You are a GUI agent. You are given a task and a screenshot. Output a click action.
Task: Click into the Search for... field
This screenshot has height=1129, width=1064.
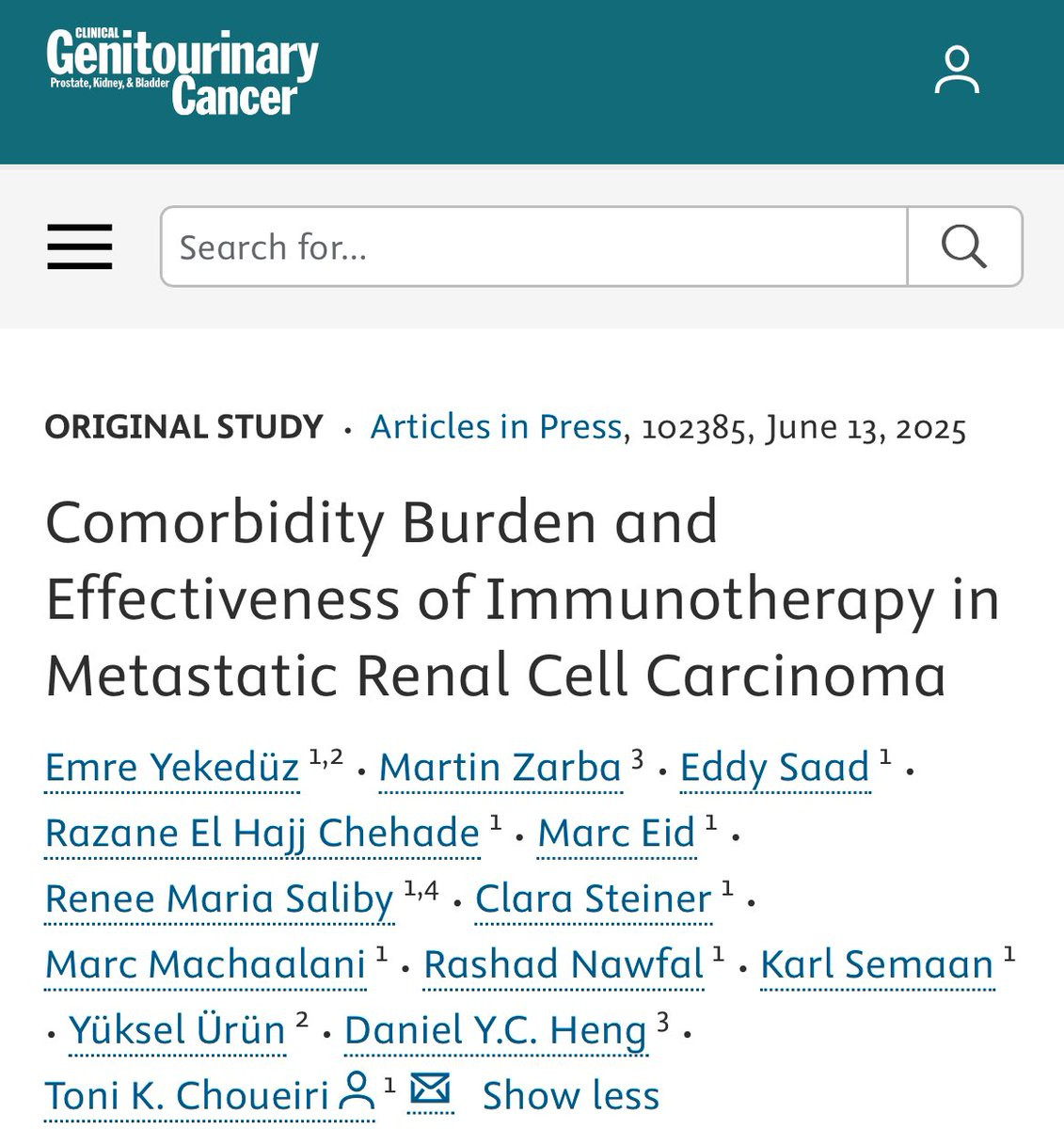pyautogui.click(x=534, y=246)
